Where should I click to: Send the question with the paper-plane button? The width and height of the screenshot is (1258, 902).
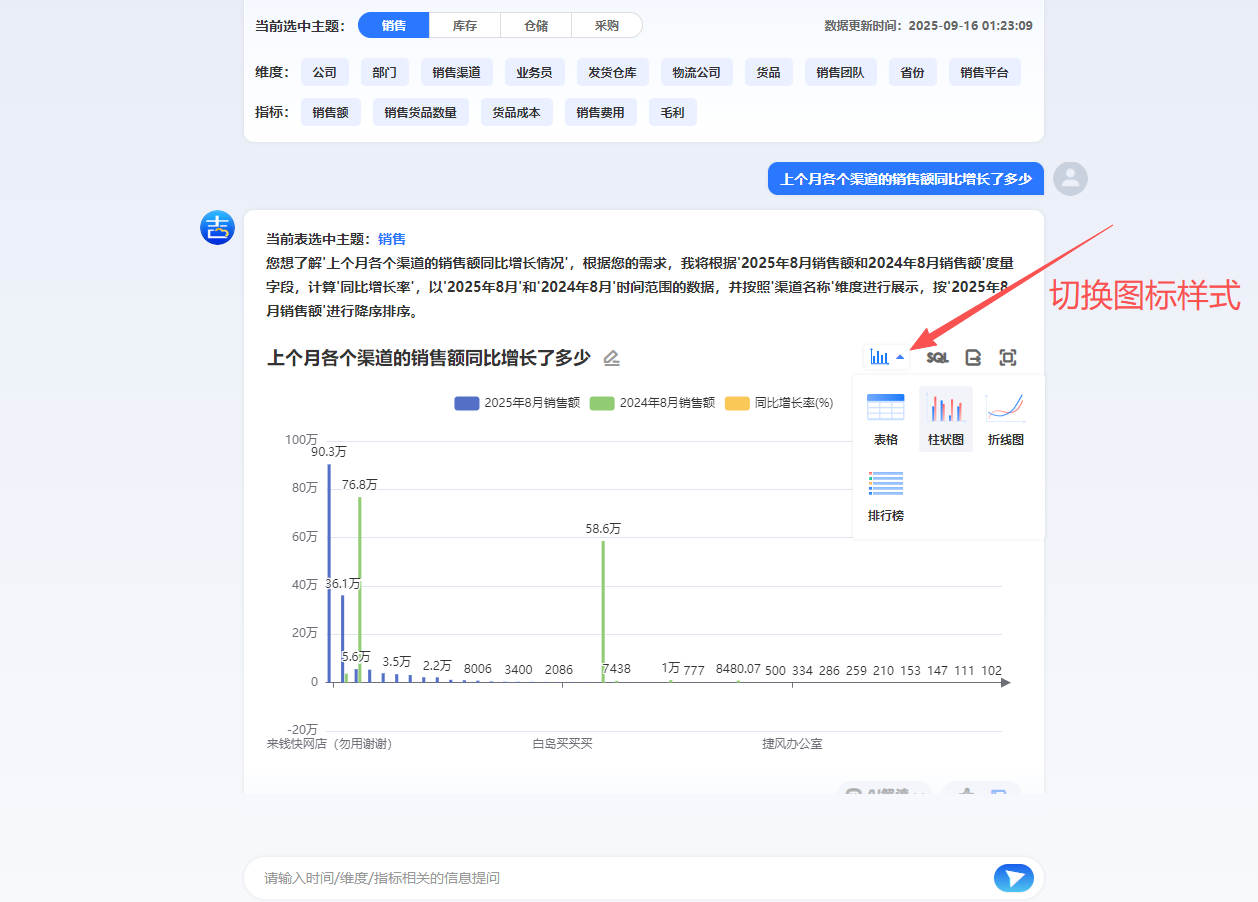click(x=1013, y=878)
